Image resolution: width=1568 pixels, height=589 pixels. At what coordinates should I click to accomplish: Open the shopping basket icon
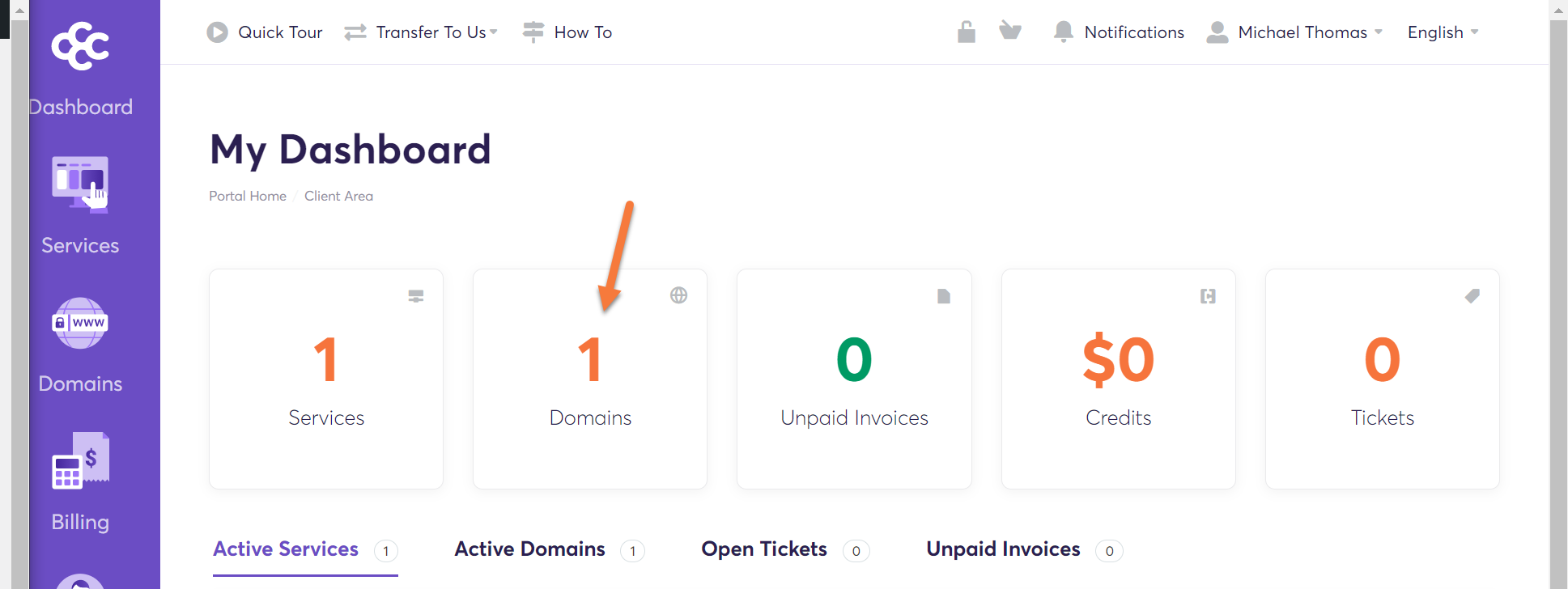click(x=1009, y=32)
